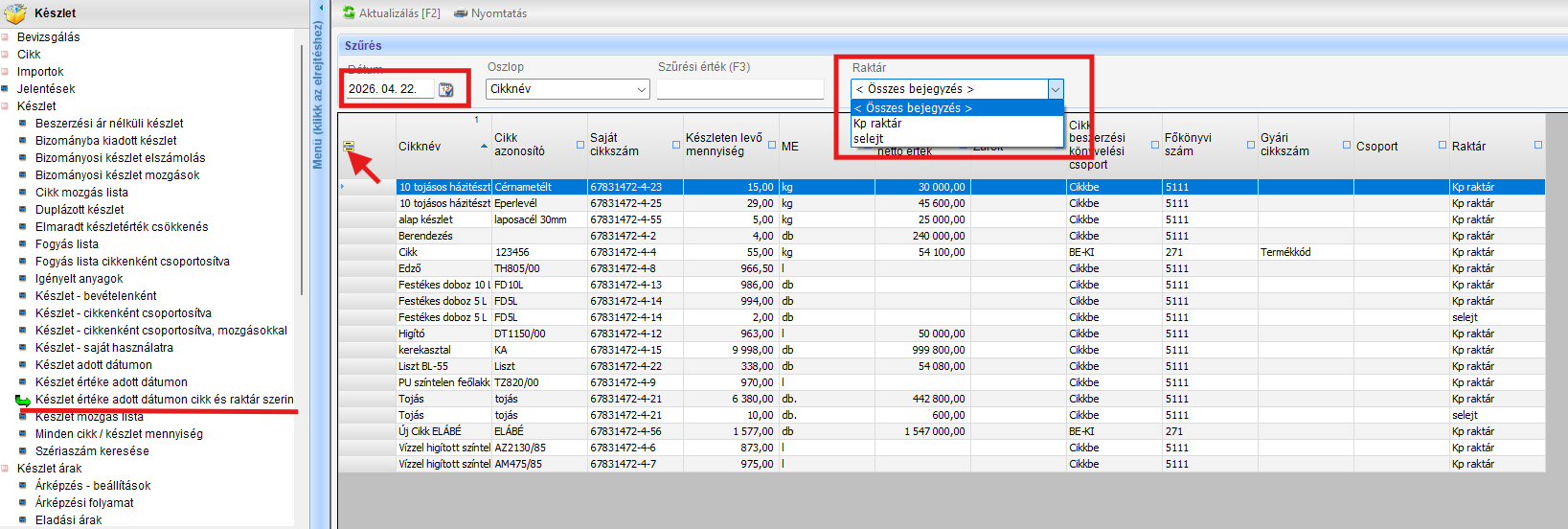Collapse the menu with the top arrow
Viewport: 1568px width, 529px height.
(321, 8)
